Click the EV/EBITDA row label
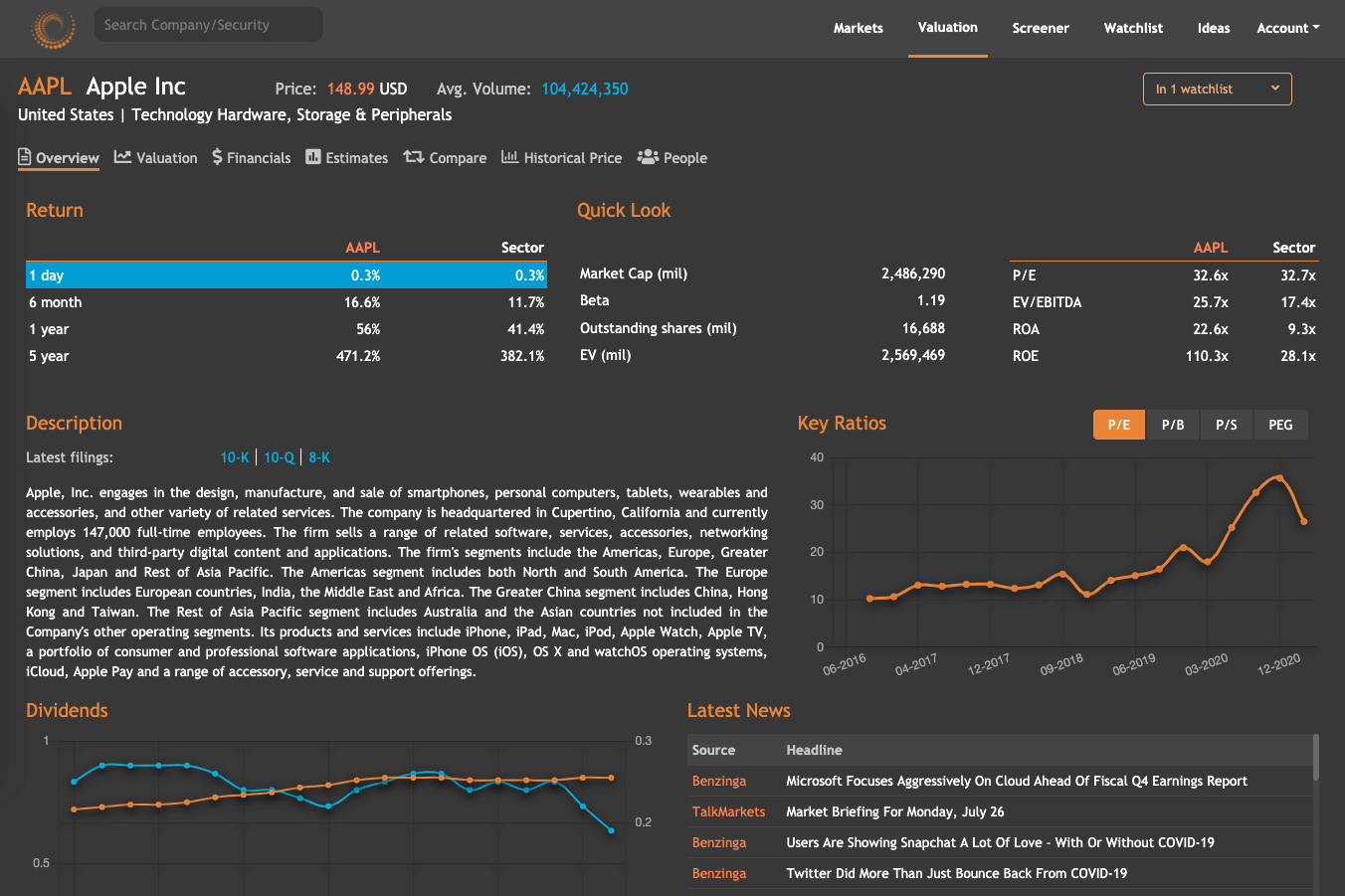 click(1047, 302)
